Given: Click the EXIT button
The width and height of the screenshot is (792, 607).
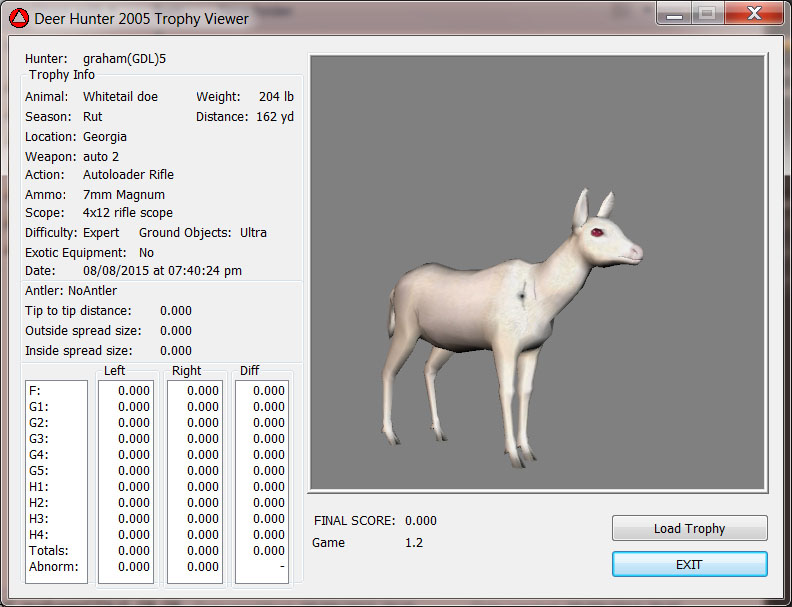Looking at the screenshot, I should [x=689, y=564].
